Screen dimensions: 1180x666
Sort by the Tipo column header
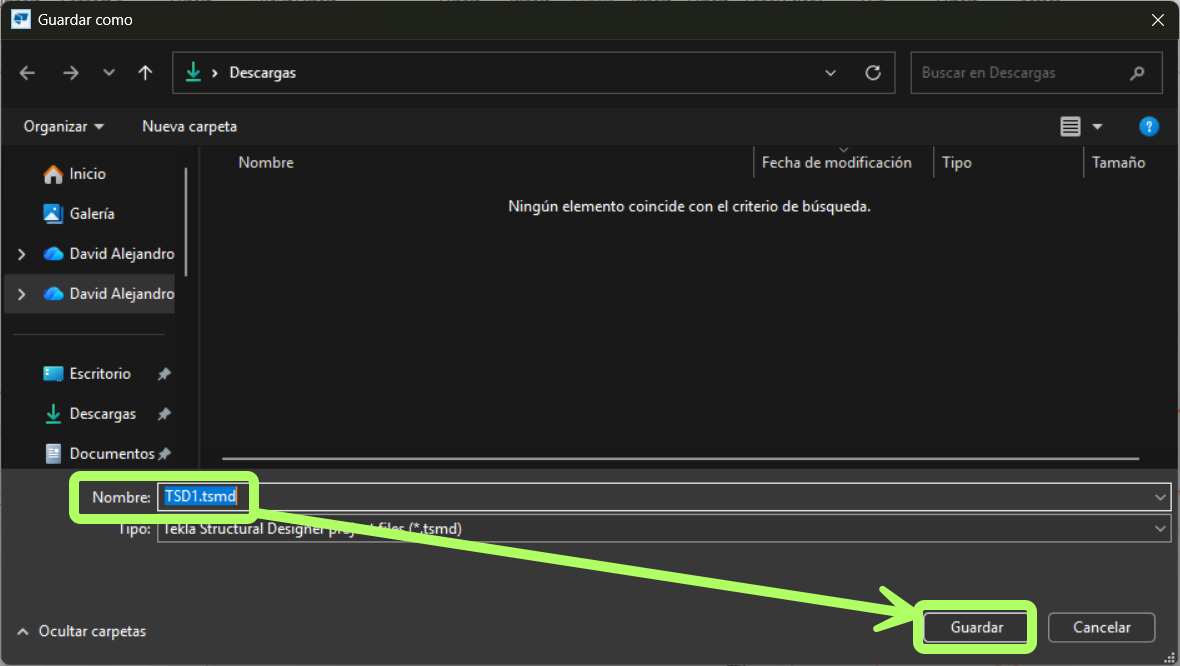pos(956,163)
